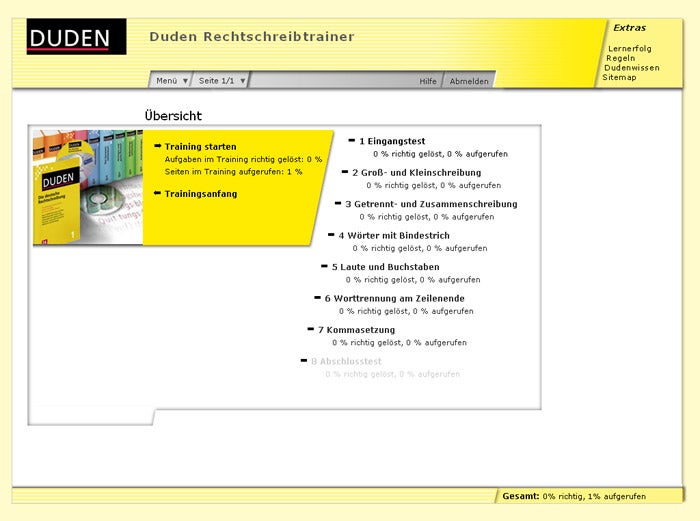Screen dimensions: 700x521
Task: Click the Extras heading
Action: pos(629,28)
